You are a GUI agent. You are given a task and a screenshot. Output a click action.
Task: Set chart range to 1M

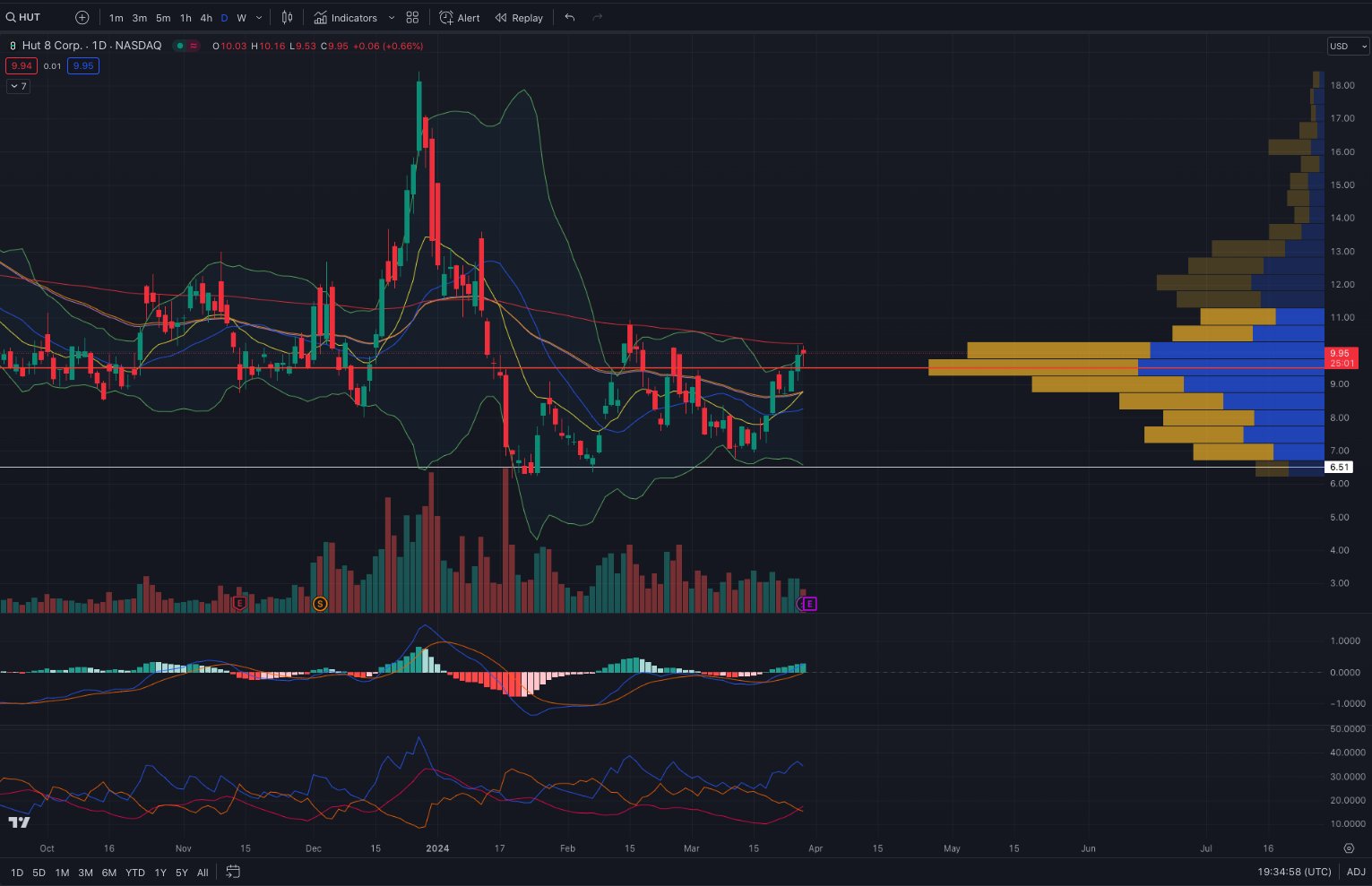coord(62,872)
